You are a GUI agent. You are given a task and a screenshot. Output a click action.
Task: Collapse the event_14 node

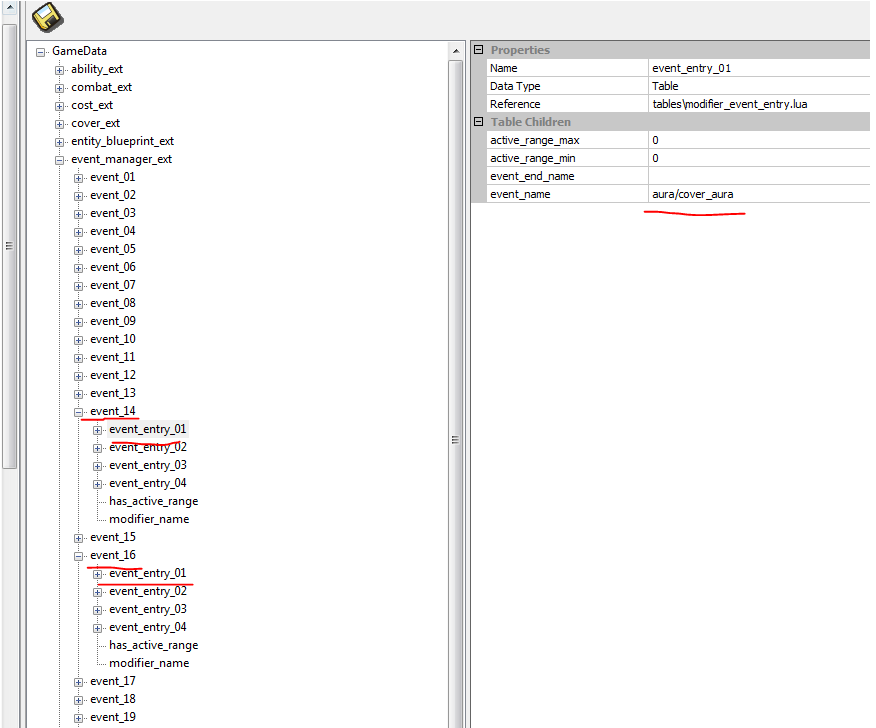coord(78,412)
